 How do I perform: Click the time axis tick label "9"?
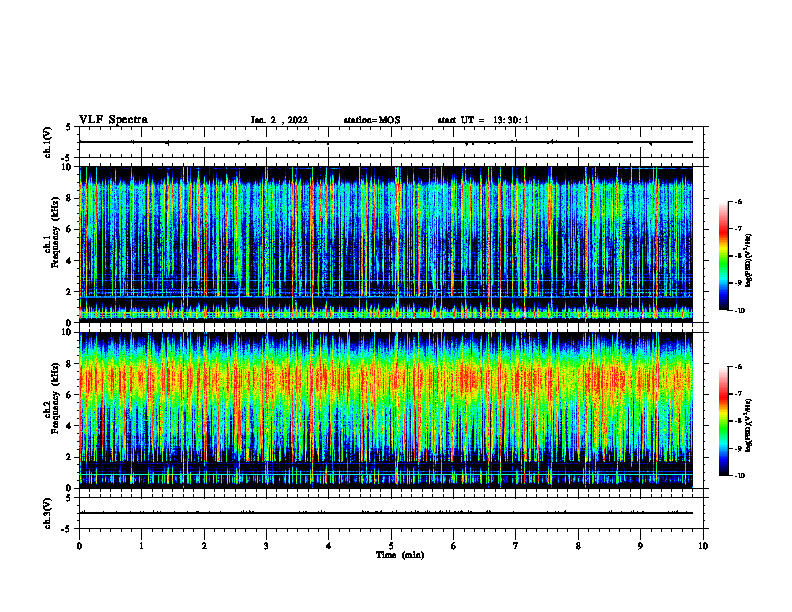coord(640,546)
